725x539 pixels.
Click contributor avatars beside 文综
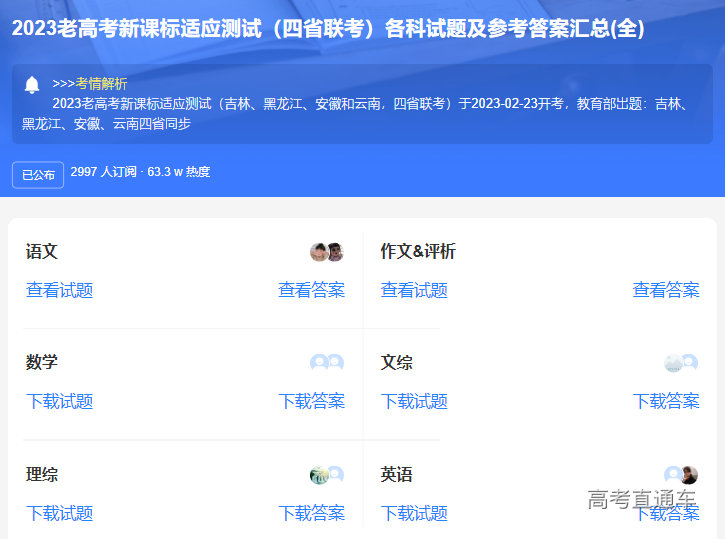point(681,362)
